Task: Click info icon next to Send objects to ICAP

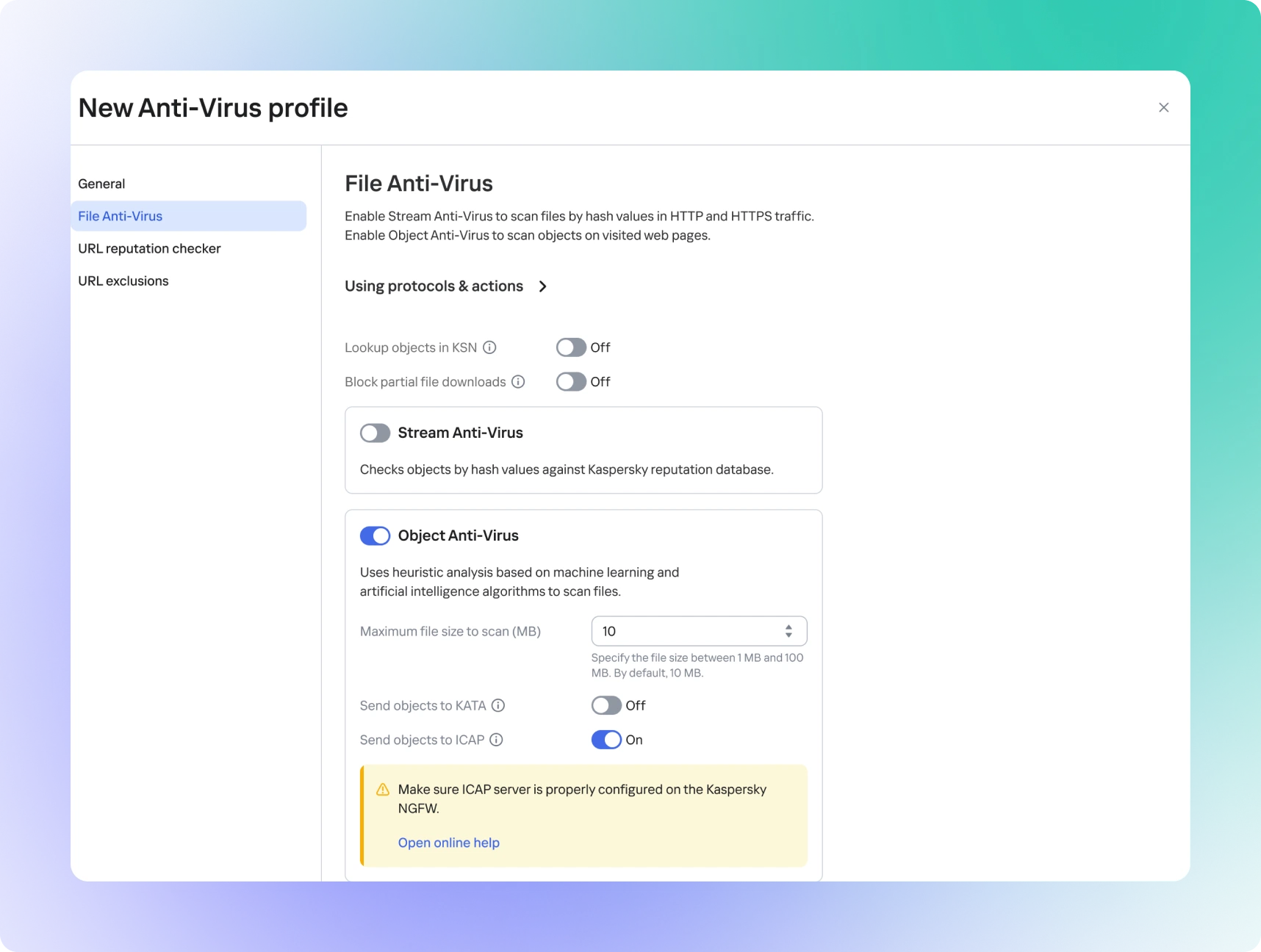Action: tap(496, 740)
